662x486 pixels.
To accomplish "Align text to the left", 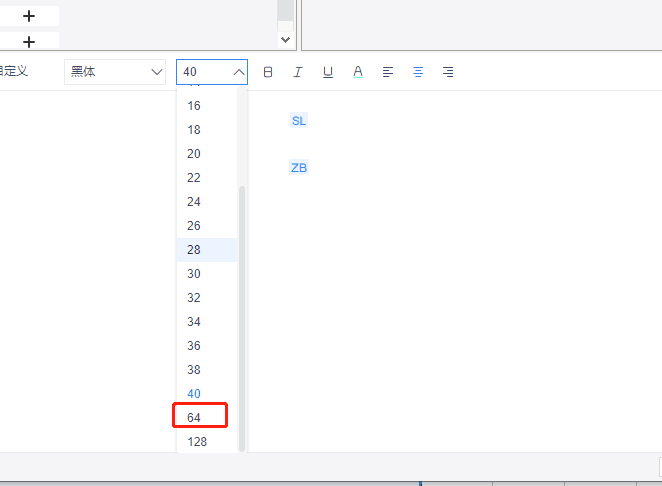I will (x=388, y=72).
